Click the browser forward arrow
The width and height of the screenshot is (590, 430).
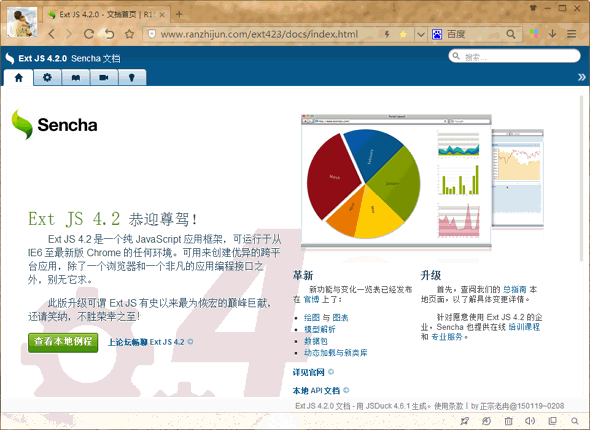point(69,34)
